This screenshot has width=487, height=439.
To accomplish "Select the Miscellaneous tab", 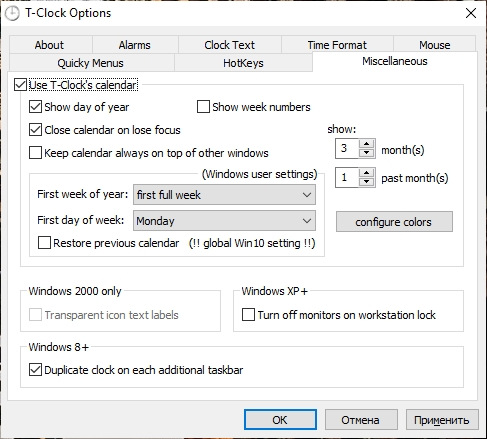I will 395,61.
